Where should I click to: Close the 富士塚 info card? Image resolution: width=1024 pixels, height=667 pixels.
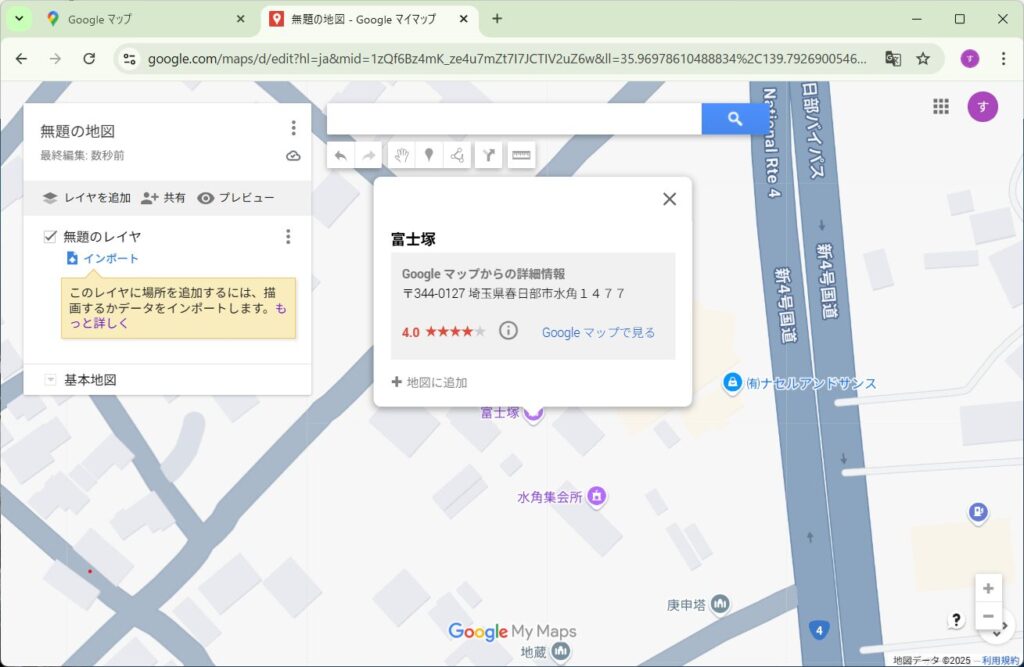pos(669,199)
